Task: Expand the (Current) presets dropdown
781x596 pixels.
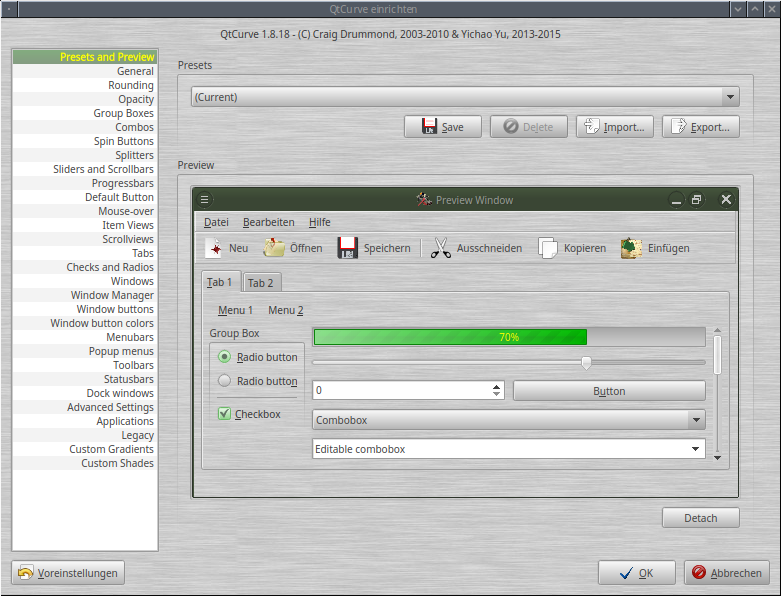Action: pyautogui.click(x=730, y=97)
